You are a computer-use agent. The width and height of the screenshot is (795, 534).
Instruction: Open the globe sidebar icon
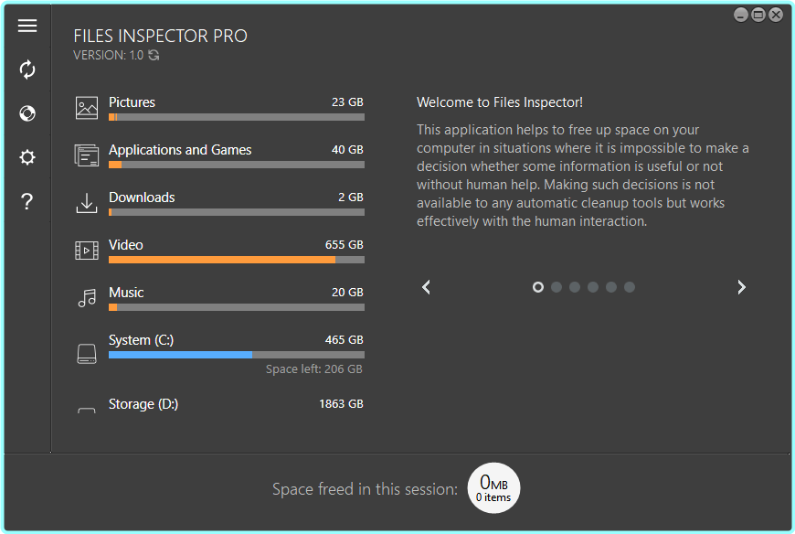click(x=27, y=113)
